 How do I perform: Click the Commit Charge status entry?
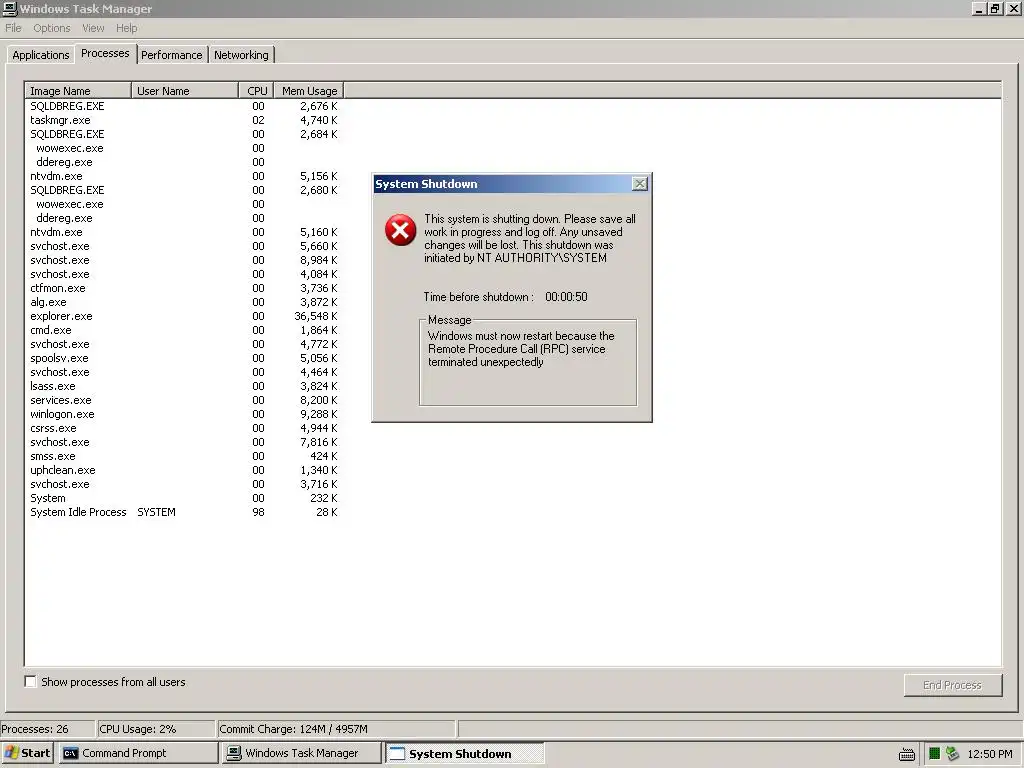pos(336,729)
